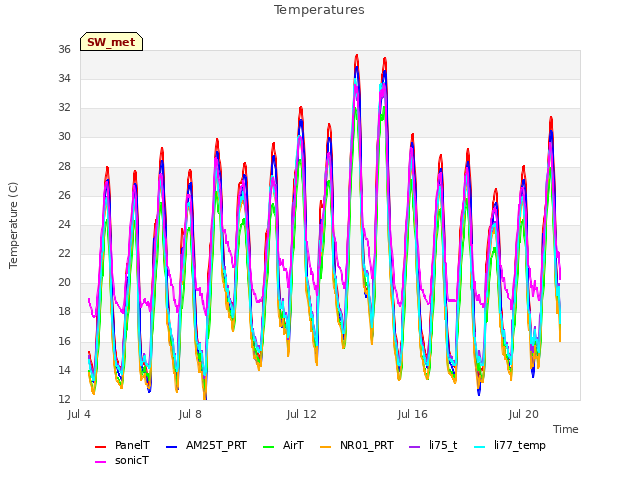Click the 34 y-axis tick label
Viewport: 640px width, 480px height.
point(64,78)
